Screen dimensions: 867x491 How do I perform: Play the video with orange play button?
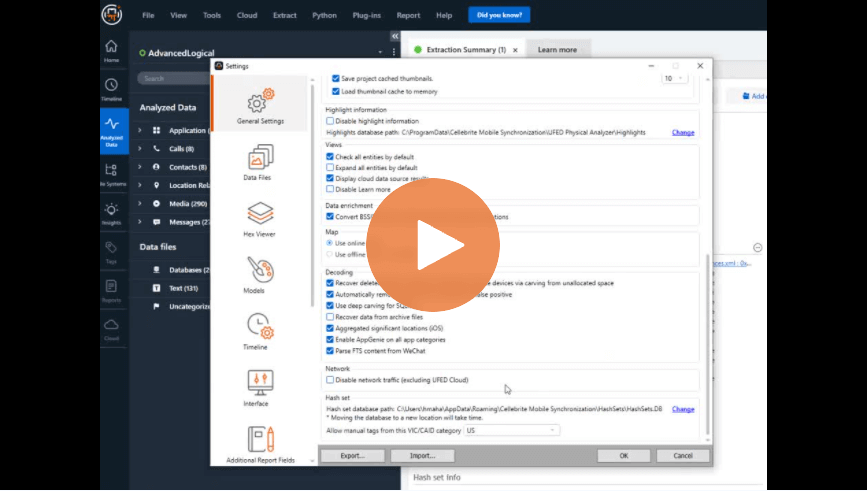pos(433,245)
